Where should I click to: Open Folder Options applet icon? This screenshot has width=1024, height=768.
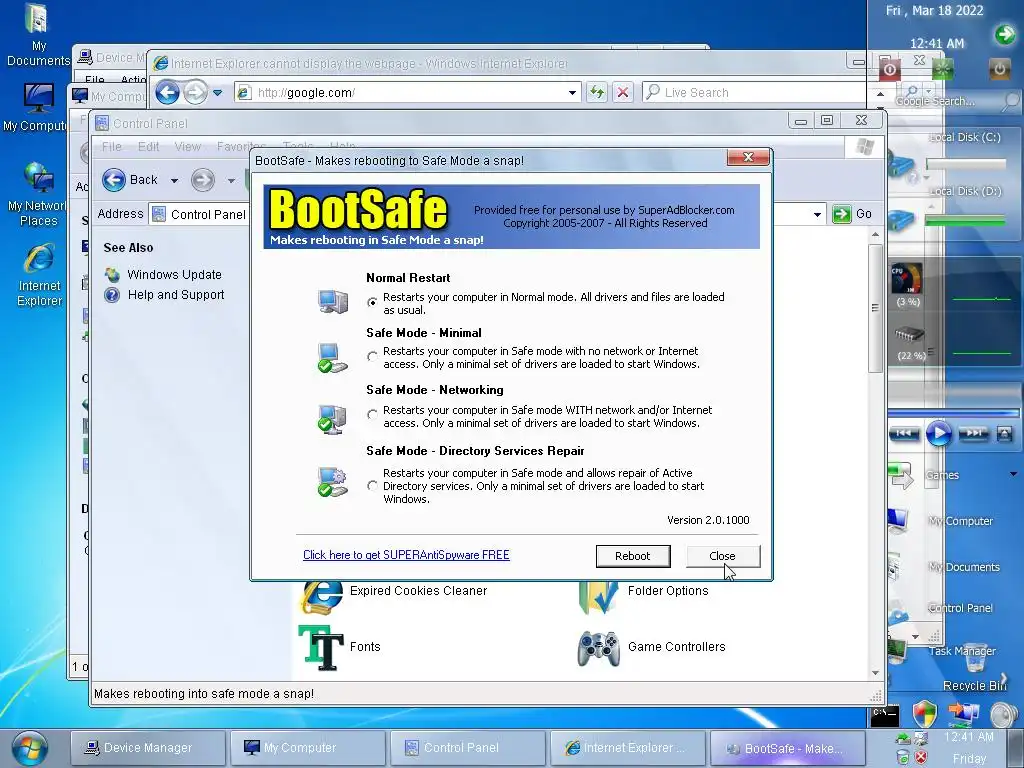click(598, 596)
